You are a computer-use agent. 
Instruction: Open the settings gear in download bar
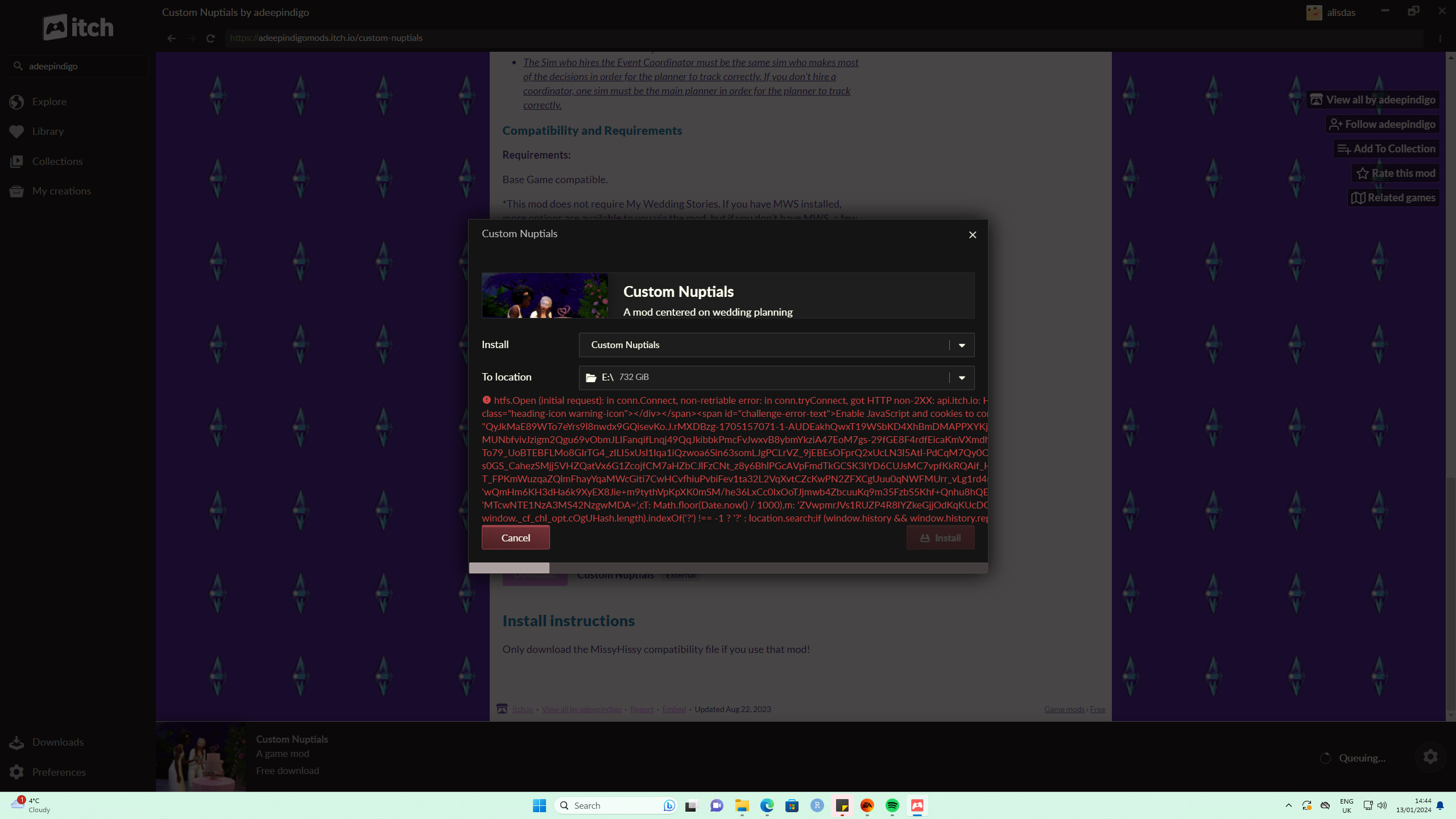(1430, 757)
